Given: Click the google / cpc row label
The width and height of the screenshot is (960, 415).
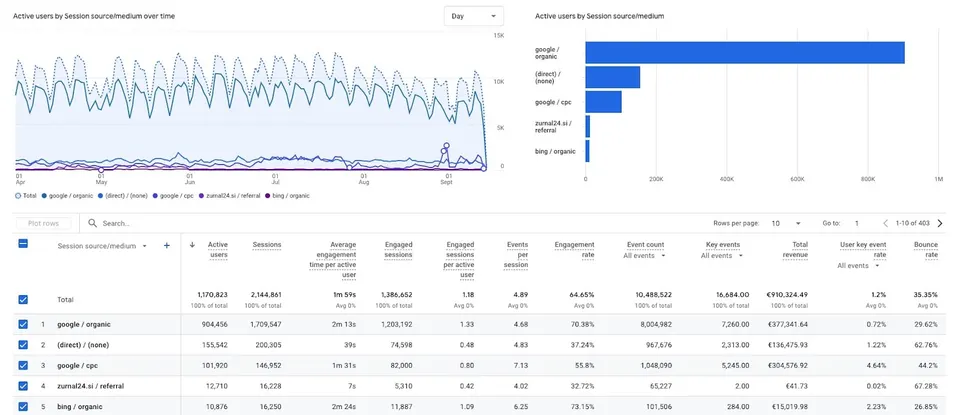Looking at the screenshot, I should [x=77, y=365].
